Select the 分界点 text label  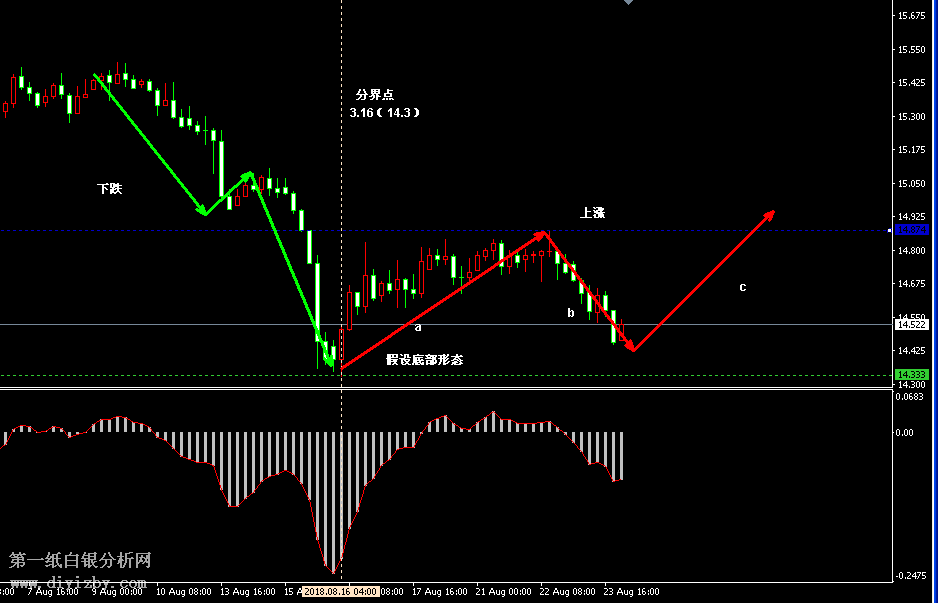pyautogui.click(x=374, y=94)
